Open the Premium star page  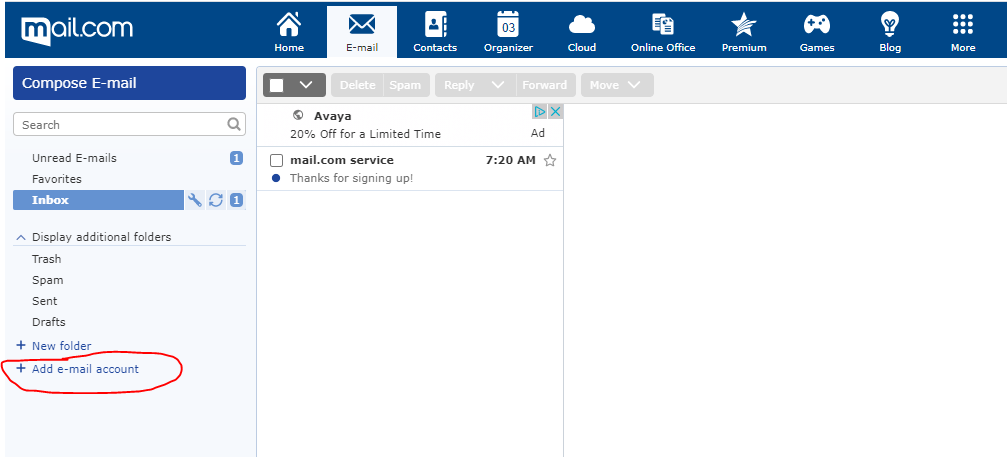(x=744, y=31)
